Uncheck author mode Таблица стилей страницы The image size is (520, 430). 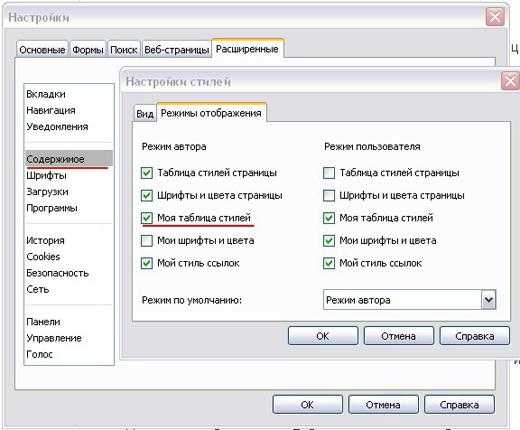(147, 173)
